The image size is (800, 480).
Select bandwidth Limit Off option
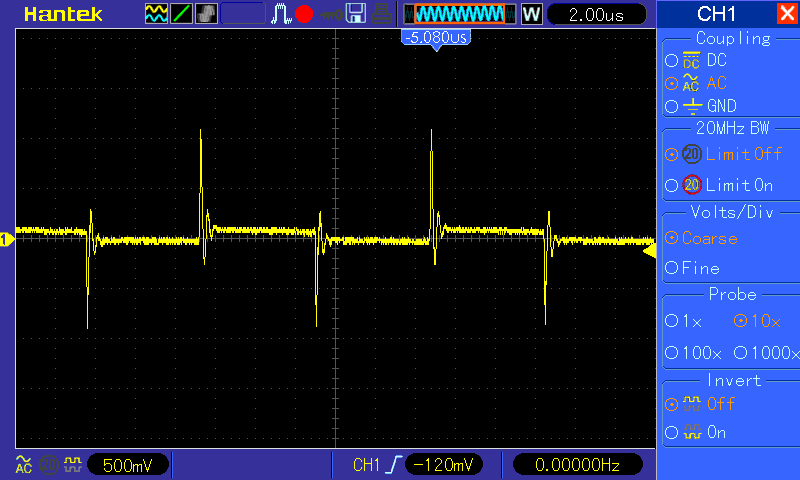point(723,154)
